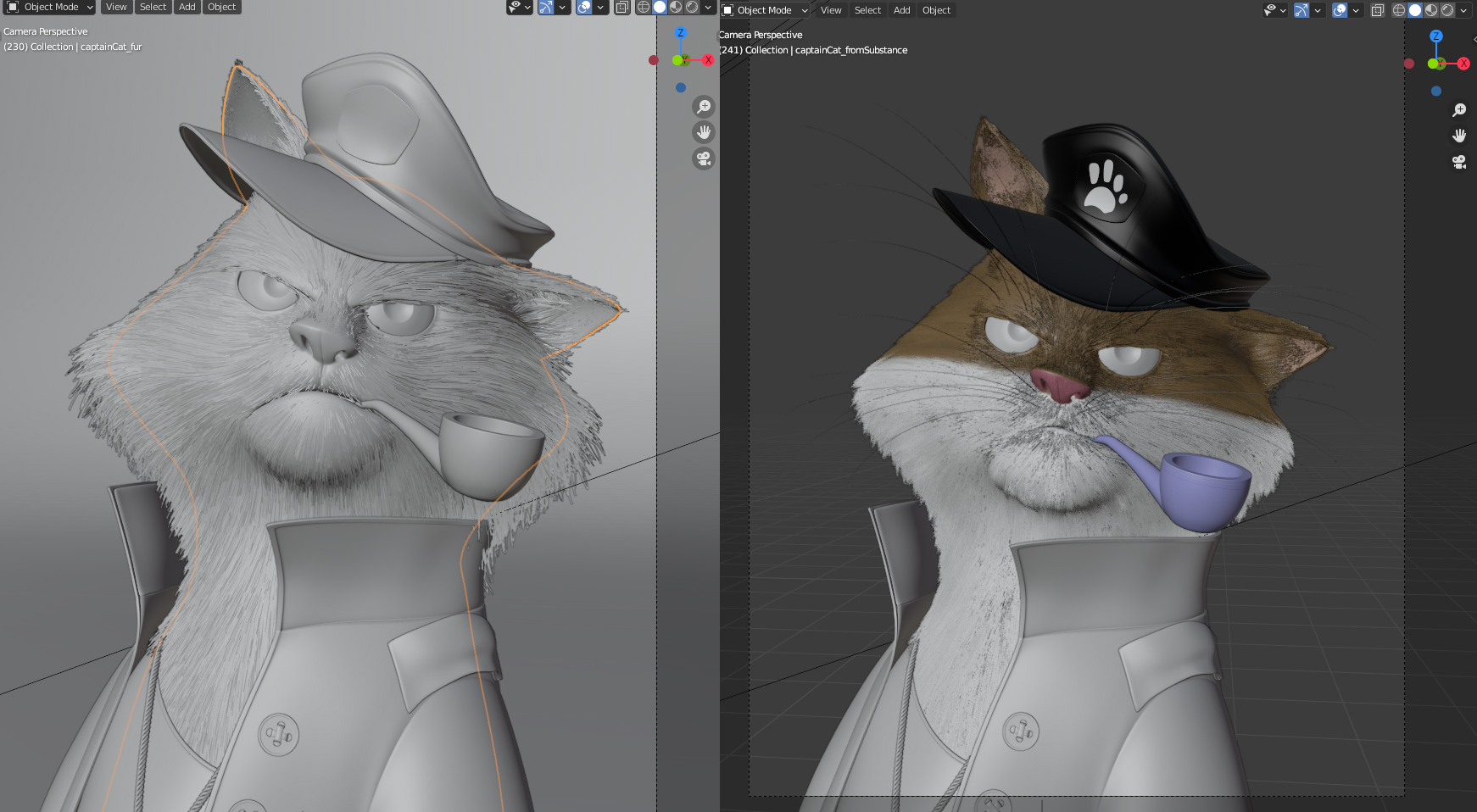Open View menu in right viewport
The image size is (1477, 812).
831,10
